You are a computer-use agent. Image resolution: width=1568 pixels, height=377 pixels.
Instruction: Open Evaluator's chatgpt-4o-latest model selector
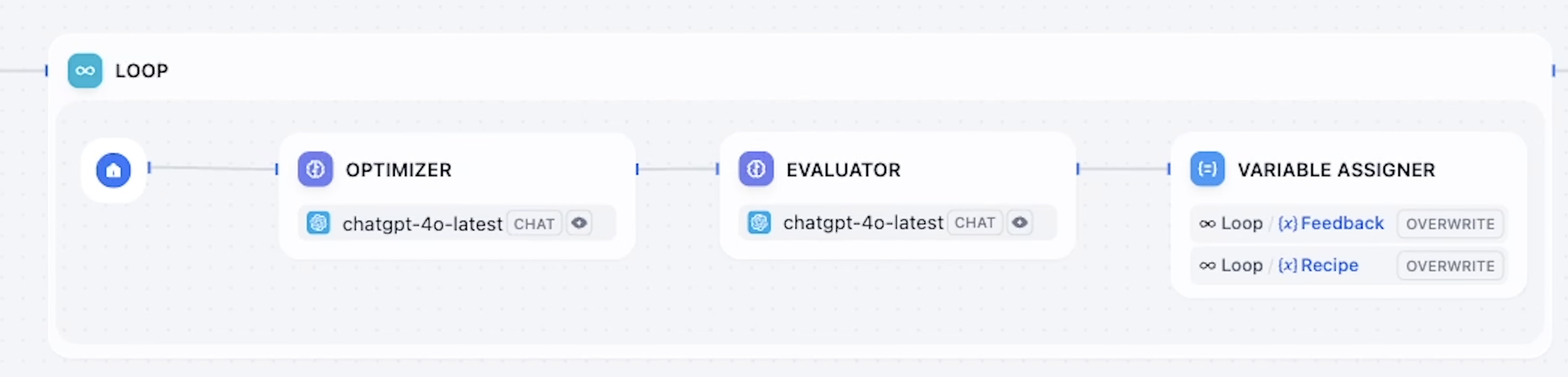(898, 223)
